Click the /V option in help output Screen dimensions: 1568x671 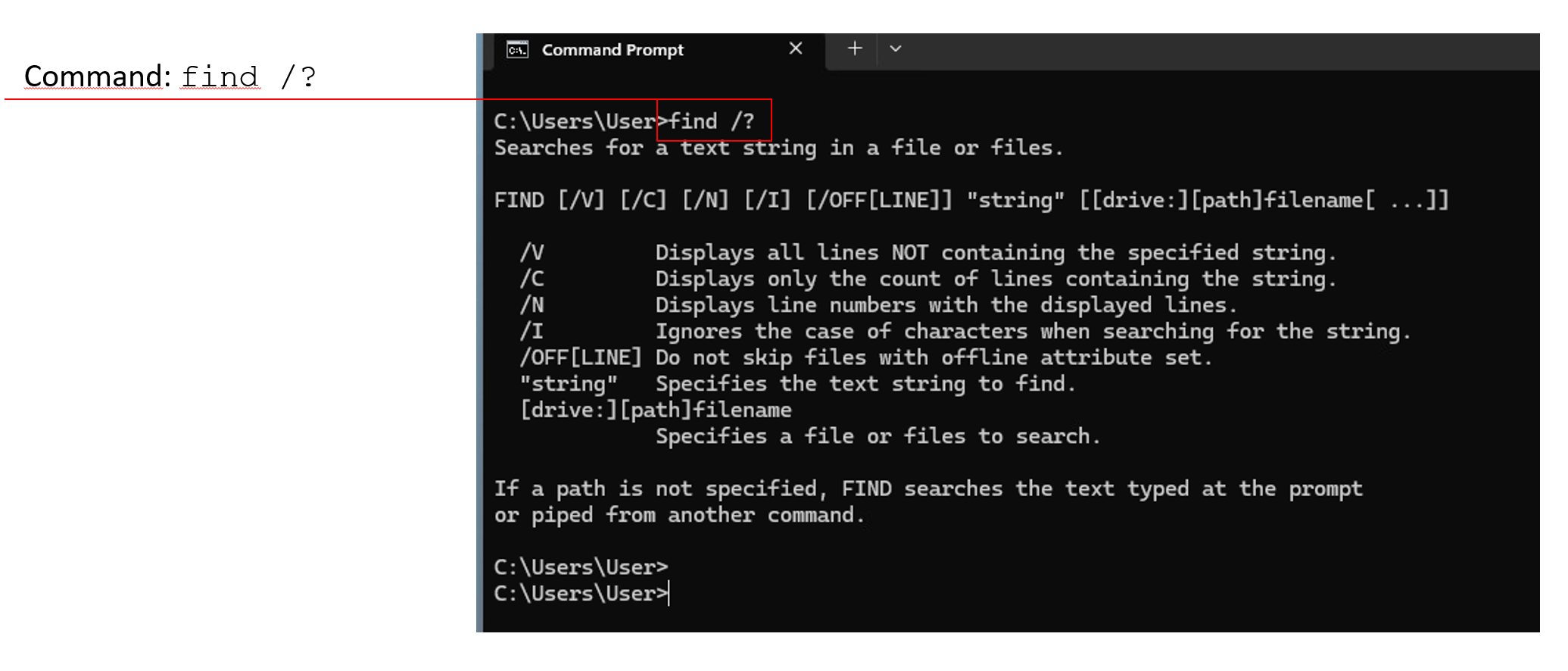click(531, 253)
